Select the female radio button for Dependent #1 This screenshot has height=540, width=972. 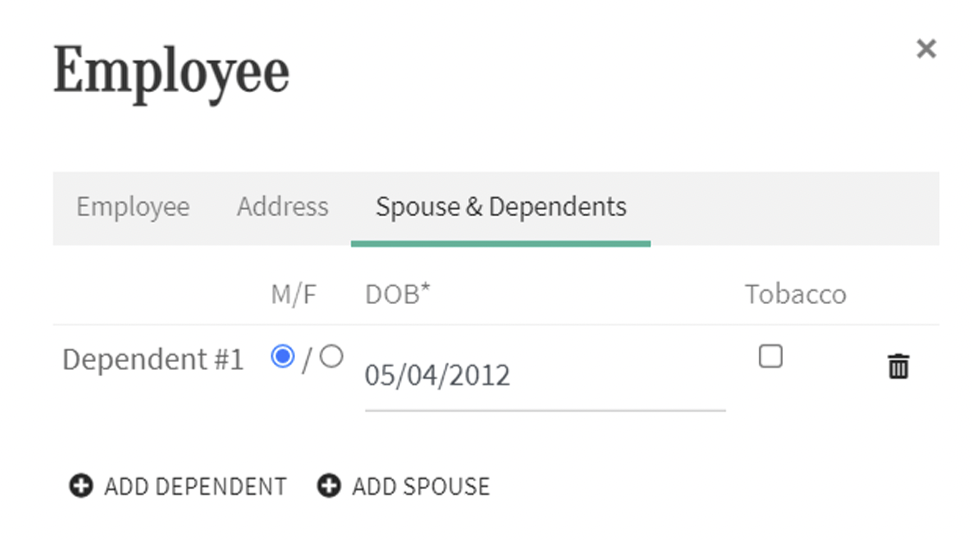pyautogui.click(x=331, y=356)
